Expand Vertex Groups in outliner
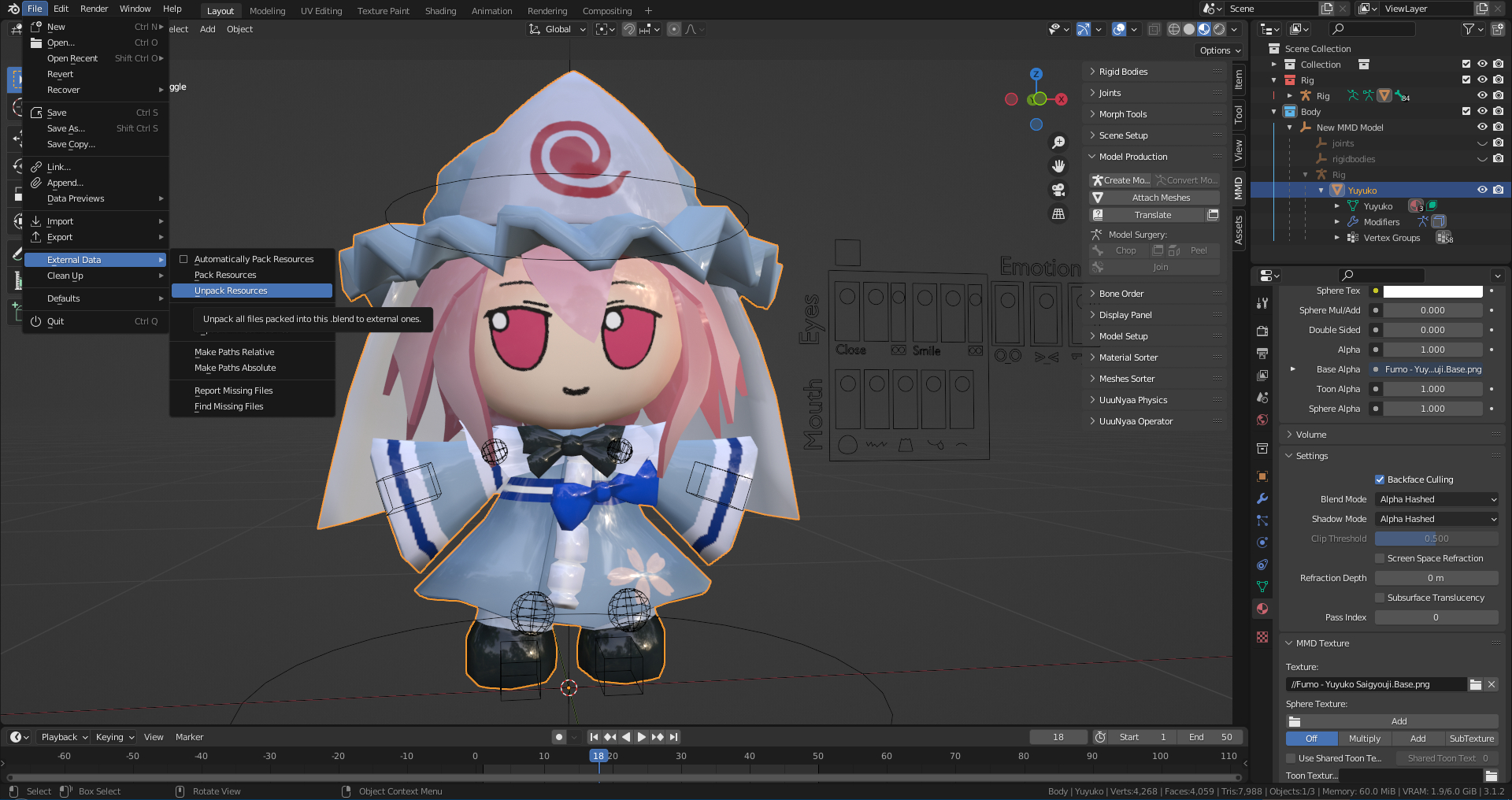1512x800 pixels. click(x=1337, y=238)
